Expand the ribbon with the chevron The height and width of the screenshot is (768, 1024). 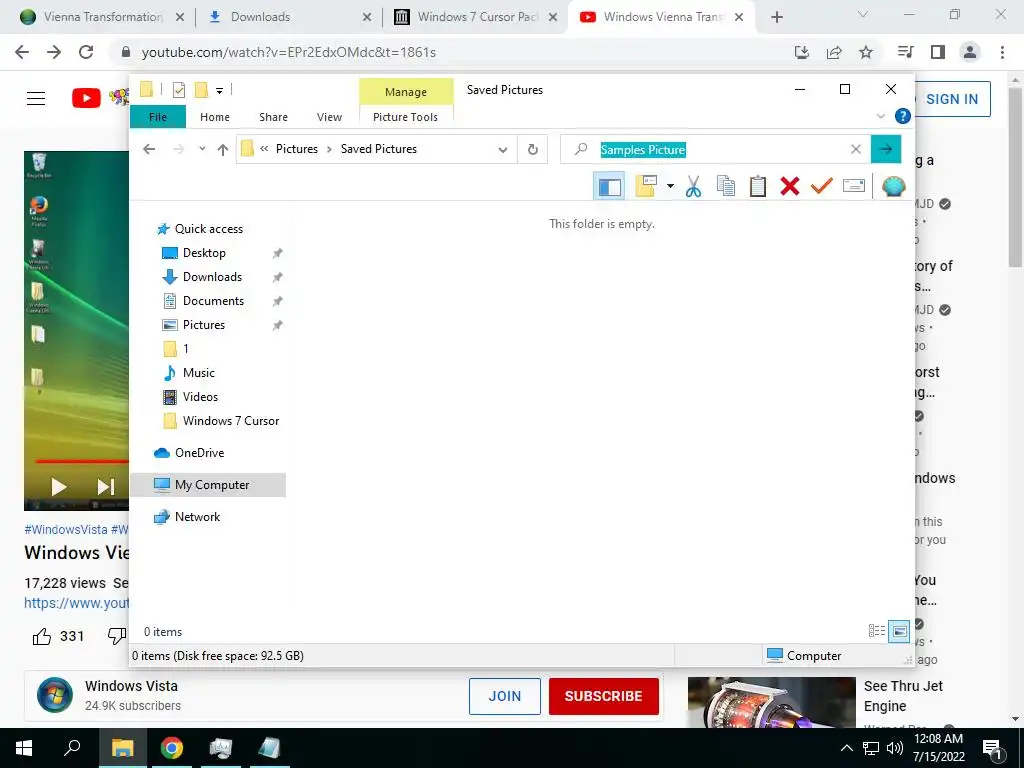point(880,116)
